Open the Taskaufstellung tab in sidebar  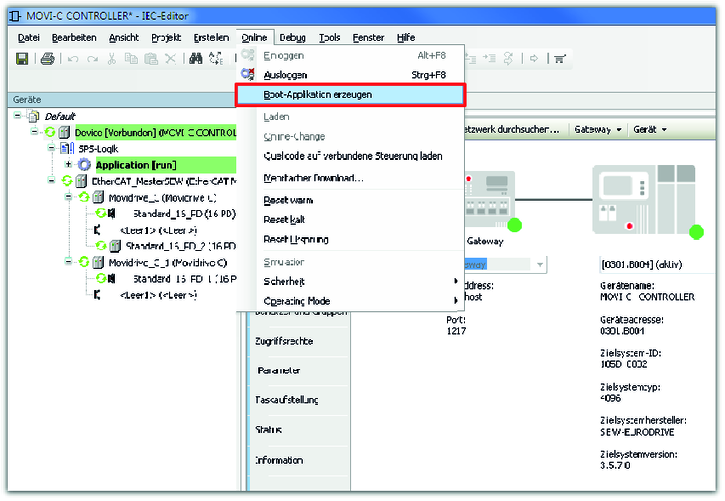(x=287, y=400)
